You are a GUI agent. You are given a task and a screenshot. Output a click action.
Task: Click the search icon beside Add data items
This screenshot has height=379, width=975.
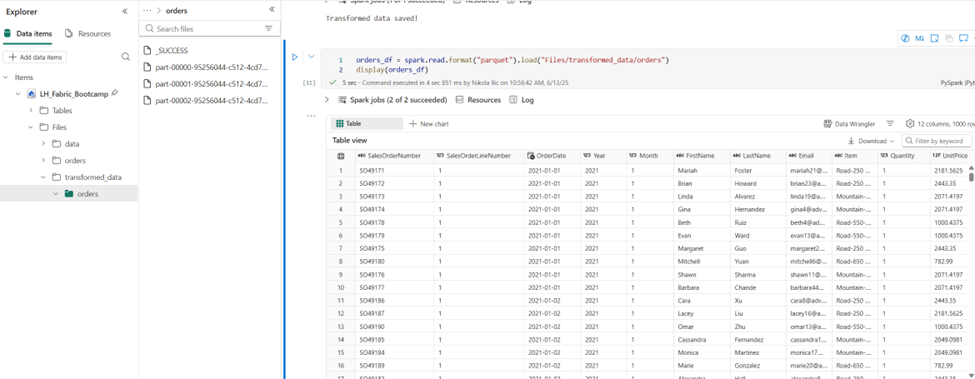point(125,57)
